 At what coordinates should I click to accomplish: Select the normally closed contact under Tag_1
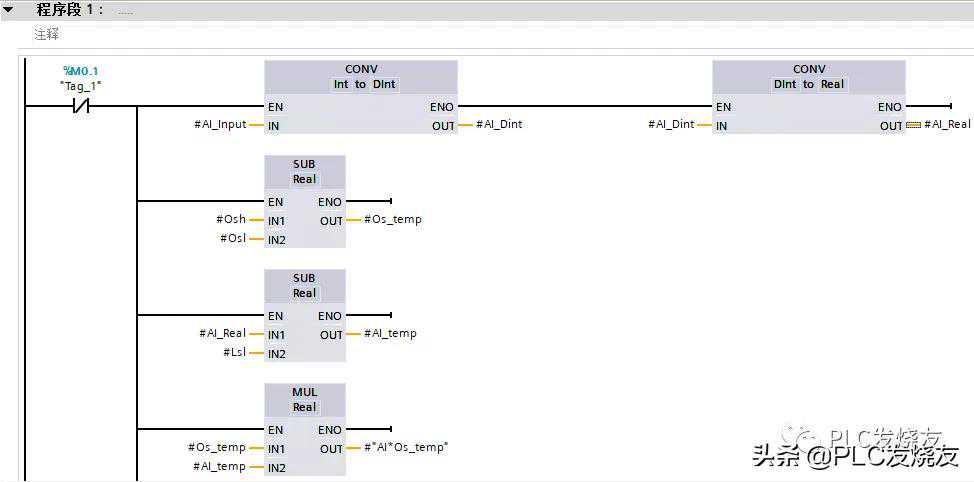[x=81, y=107]
